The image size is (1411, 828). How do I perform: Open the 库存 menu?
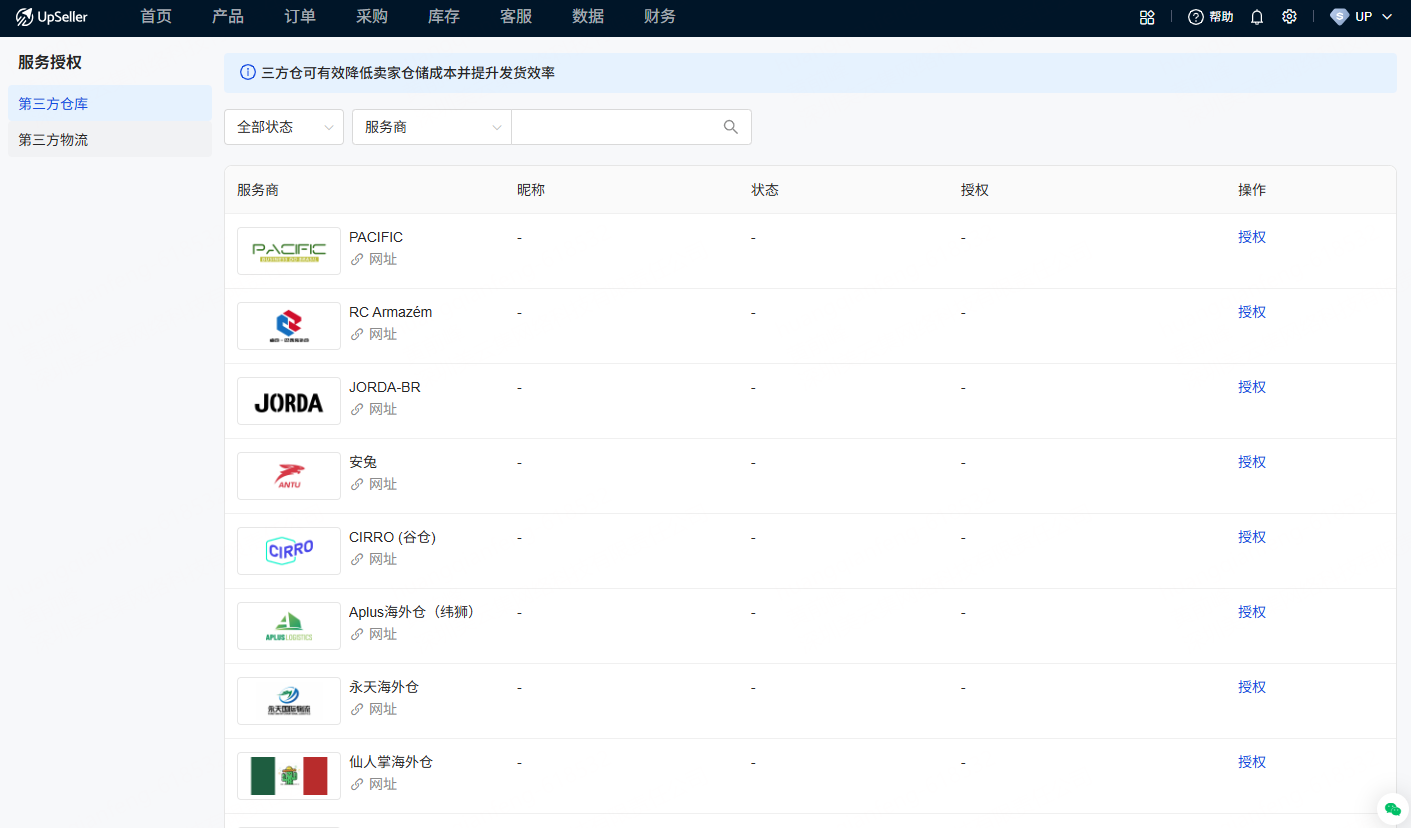coord(444,17)
